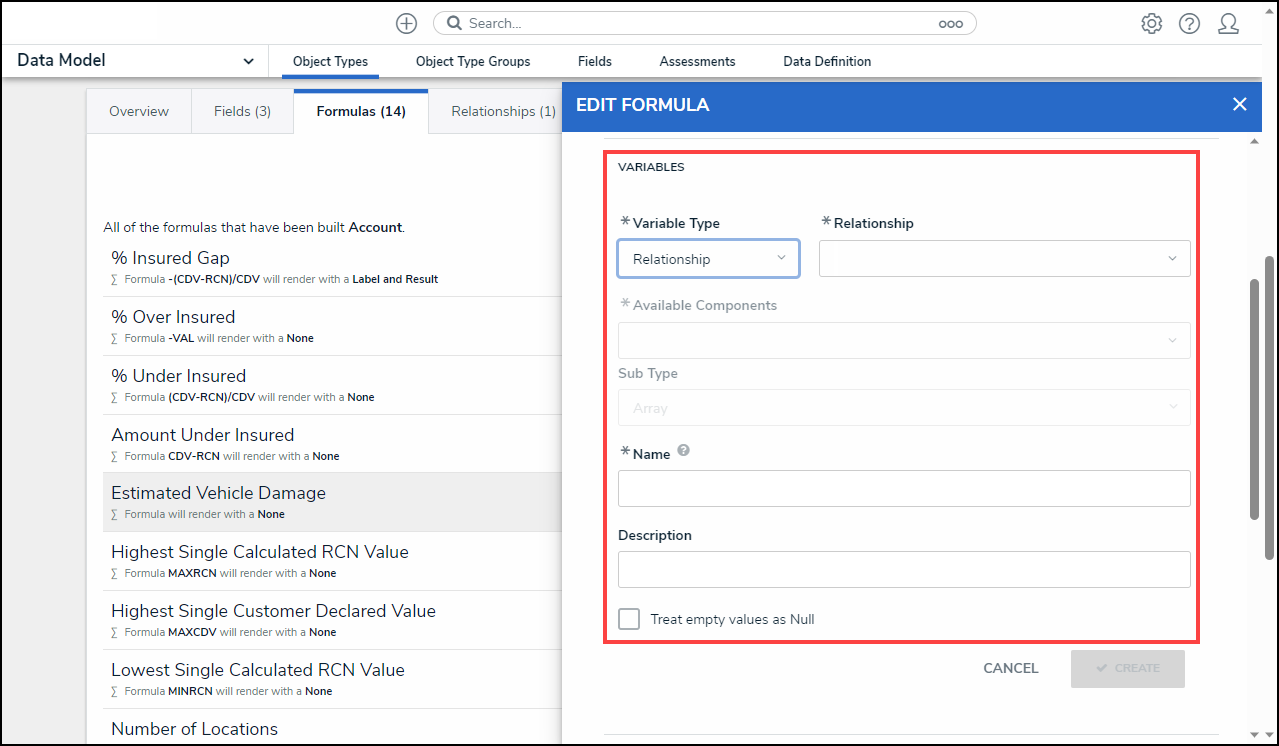
Task: Open the Relationship dropdown
Action: click(1004, 259)
